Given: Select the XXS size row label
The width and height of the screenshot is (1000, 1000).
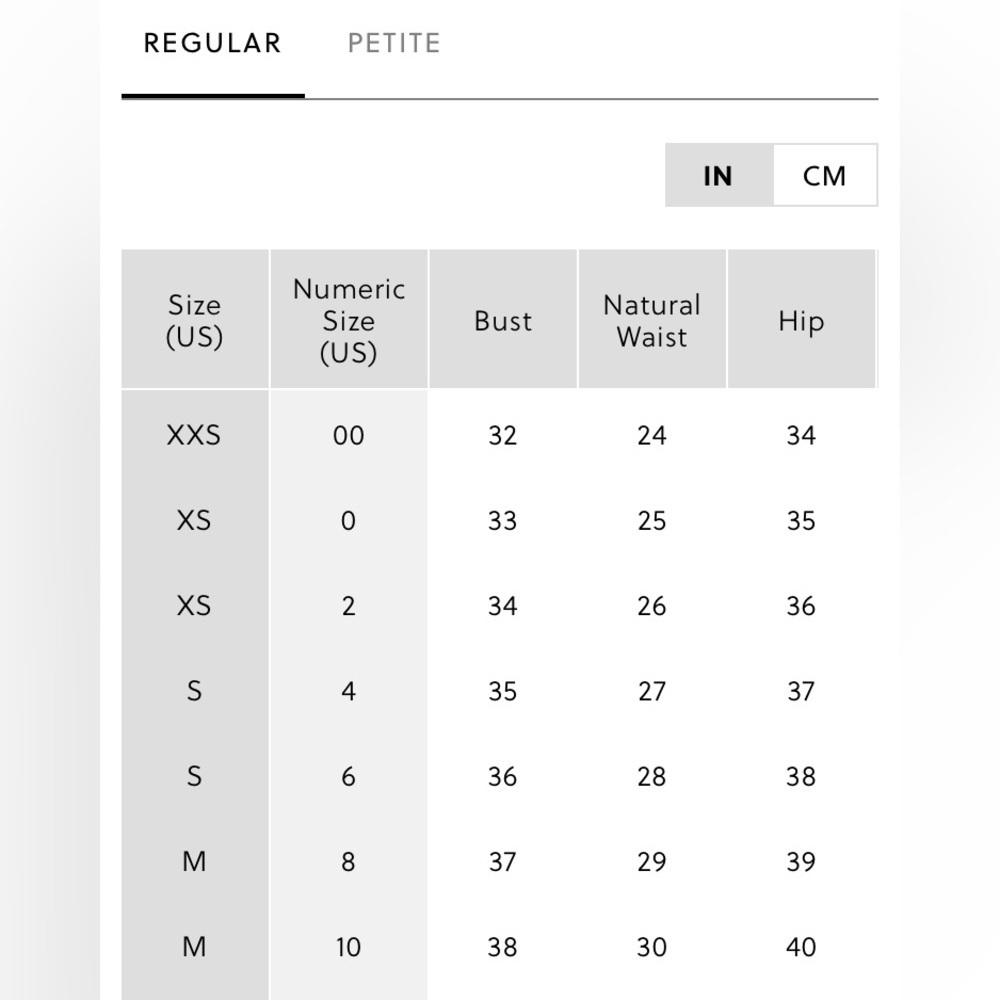Looking at the screenshot, I should tap(194, 435).
